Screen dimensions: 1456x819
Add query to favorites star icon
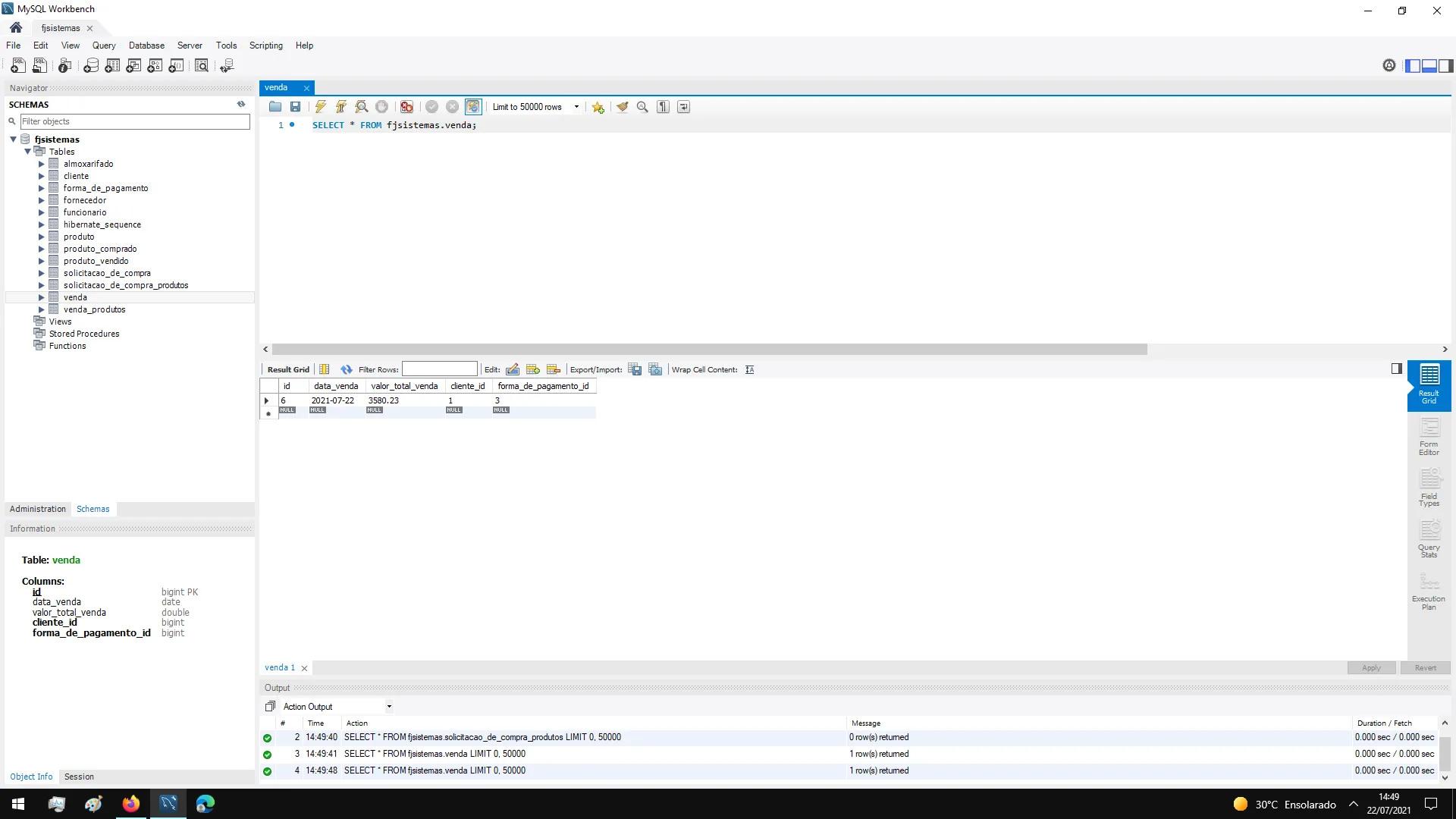point(598,107)
